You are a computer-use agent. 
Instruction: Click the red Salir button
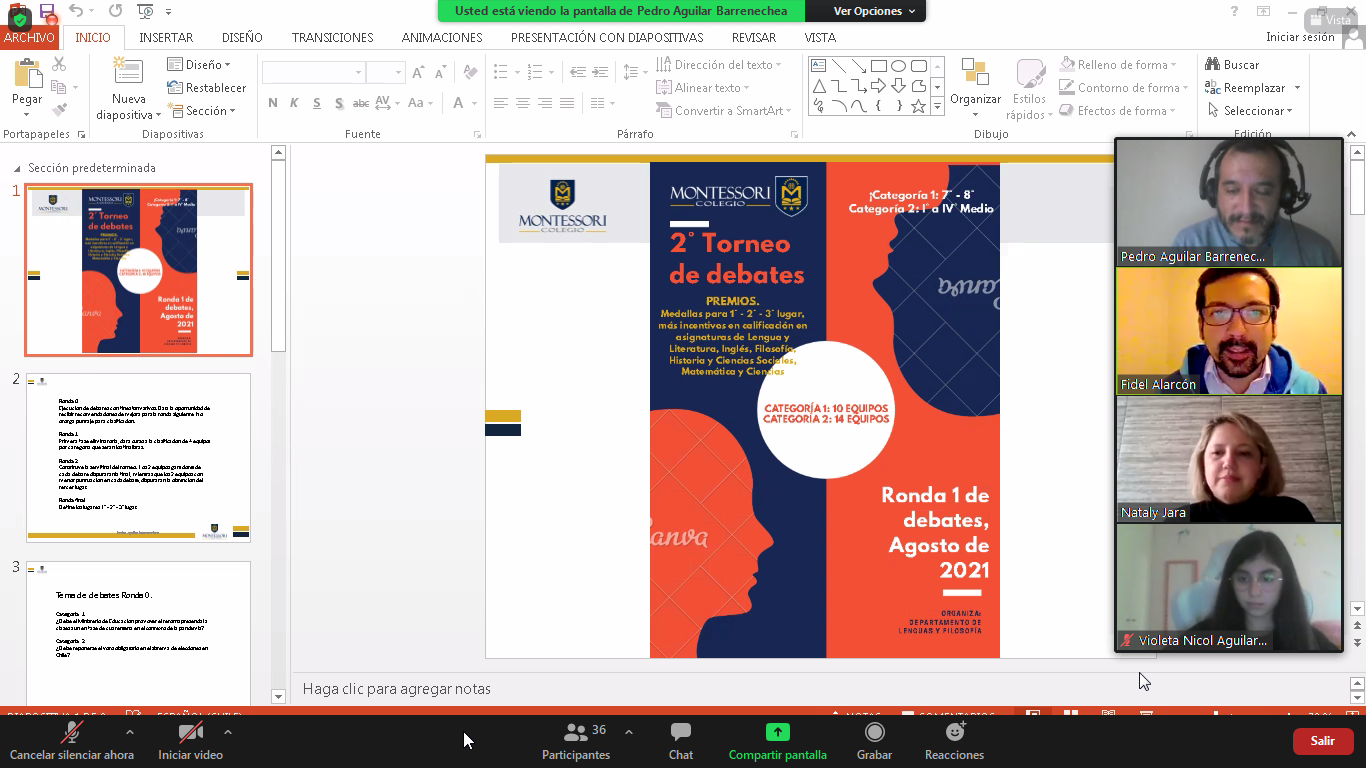pos(1323,741)
